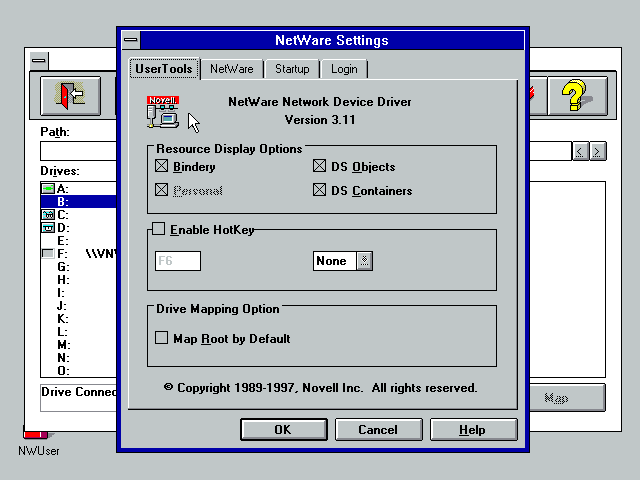This screenshot has height=480, width=640.
Task: Click the exit door icon in NWUser toolbar
Action: click(x=70, y=96)
